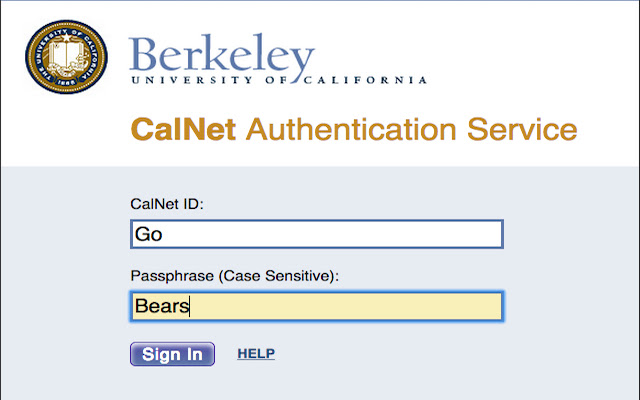The image size is (640, 400).
Task: Click the "Authentication Service" heading text
Action: (x=411, y=129)
